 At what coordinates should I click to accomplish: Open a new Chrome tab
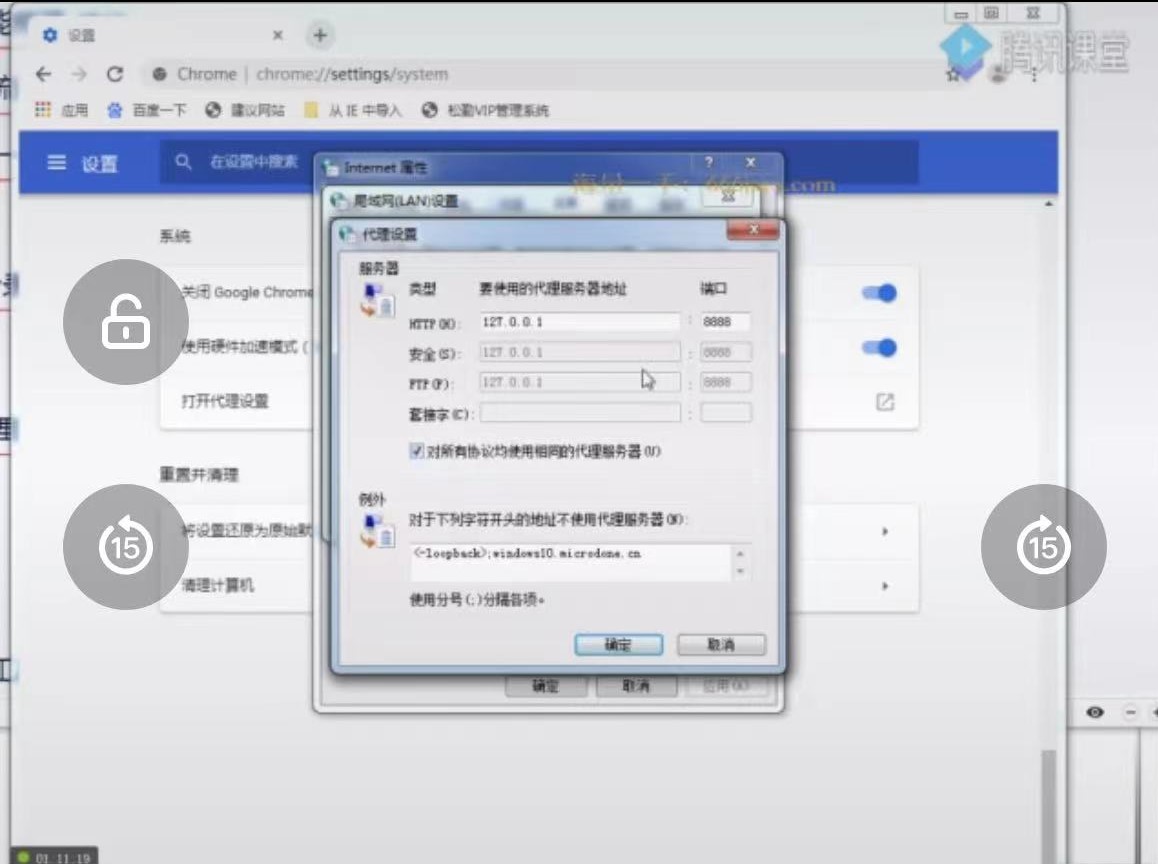coord(320,35)
